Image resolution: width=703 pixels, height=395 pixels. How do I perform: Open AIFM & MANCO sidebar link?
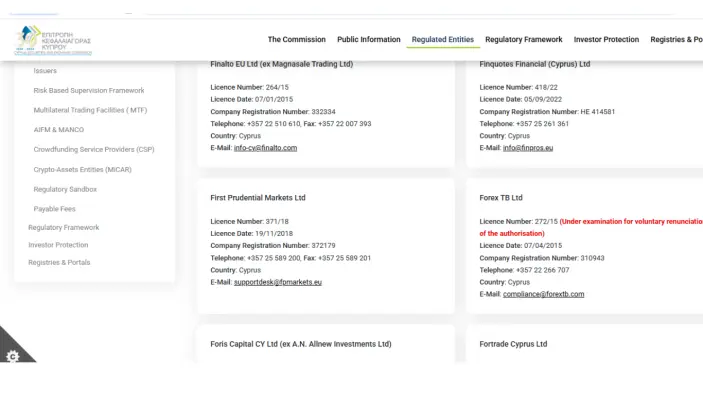coord(59,130)
